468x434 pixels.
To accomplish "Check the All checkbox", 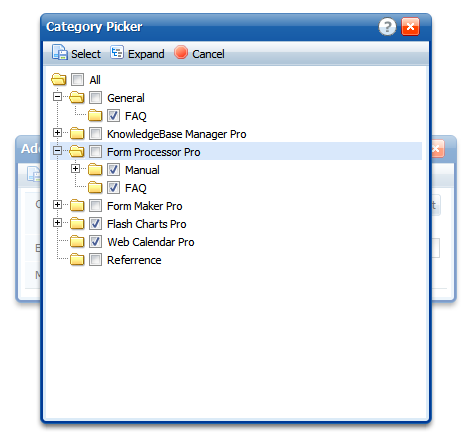I will [77, 80].
